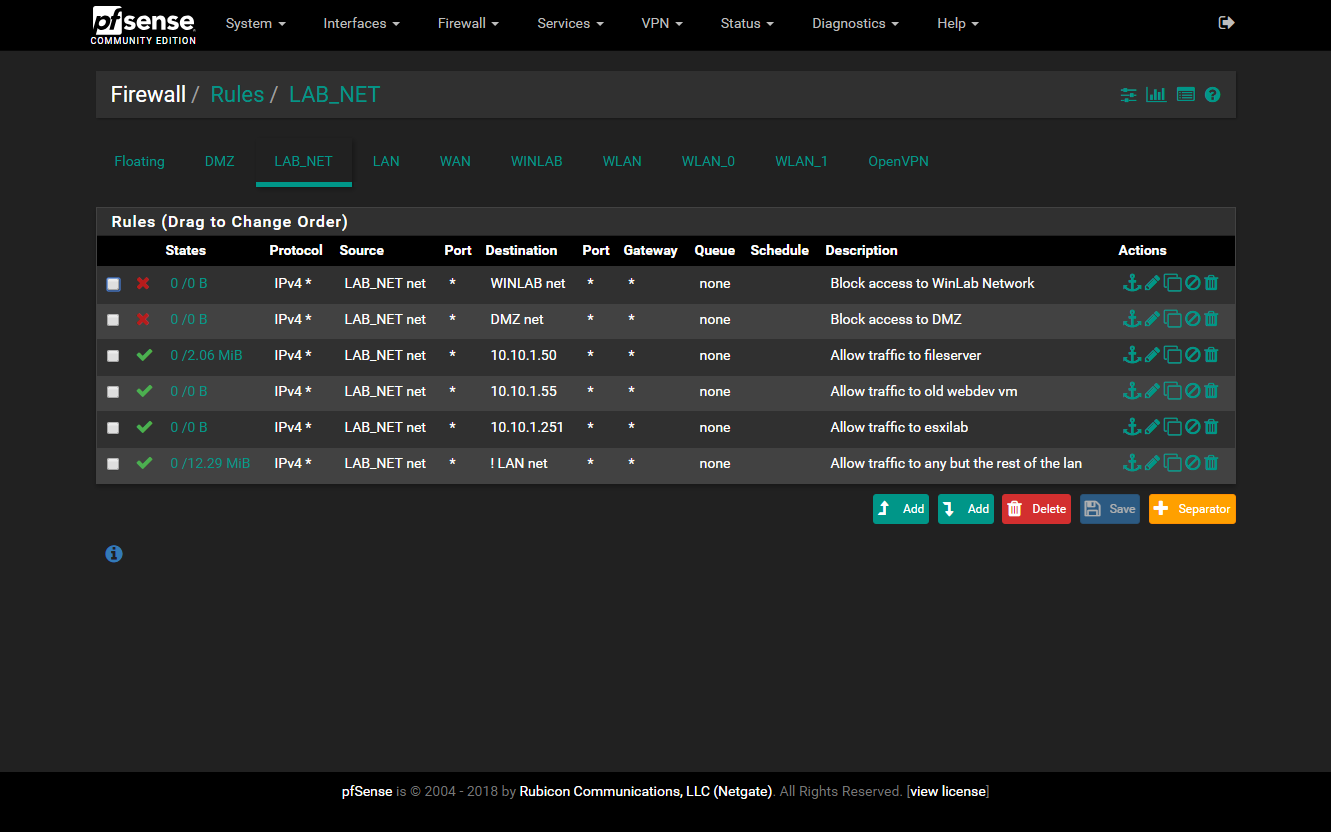Follow the 'view license' link in the footer

[946, 791]
